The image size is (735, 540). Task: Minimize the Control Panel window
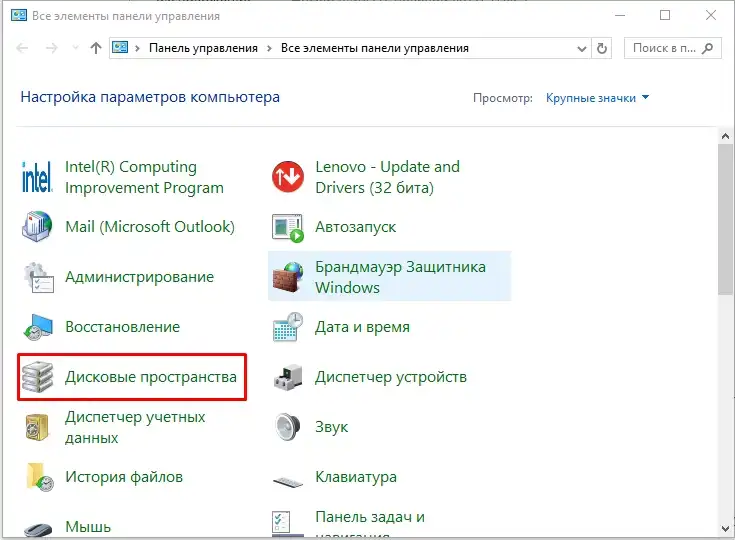[x=620, y=15]
